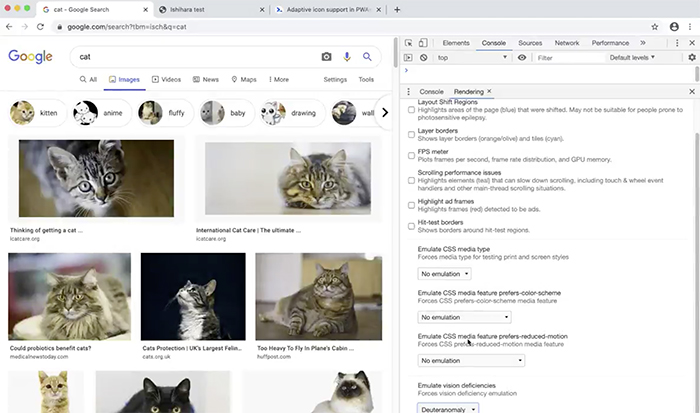This screenshot has height=413, width=700.
Task: Search by image camera icon
Action: [x=326, y=57]
